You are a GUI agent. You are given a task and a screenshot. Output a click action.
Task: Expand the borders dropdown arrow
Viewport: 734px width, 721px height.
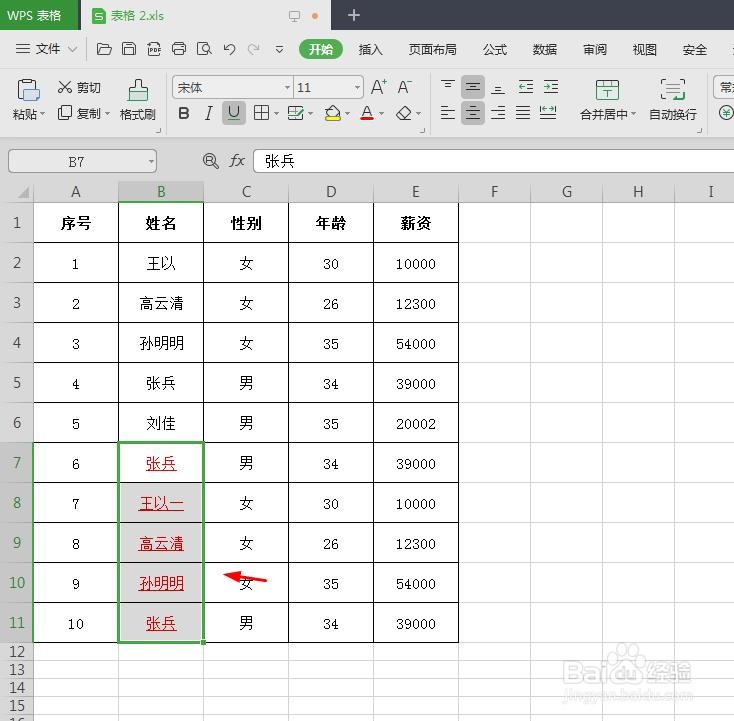coord(276,113)
